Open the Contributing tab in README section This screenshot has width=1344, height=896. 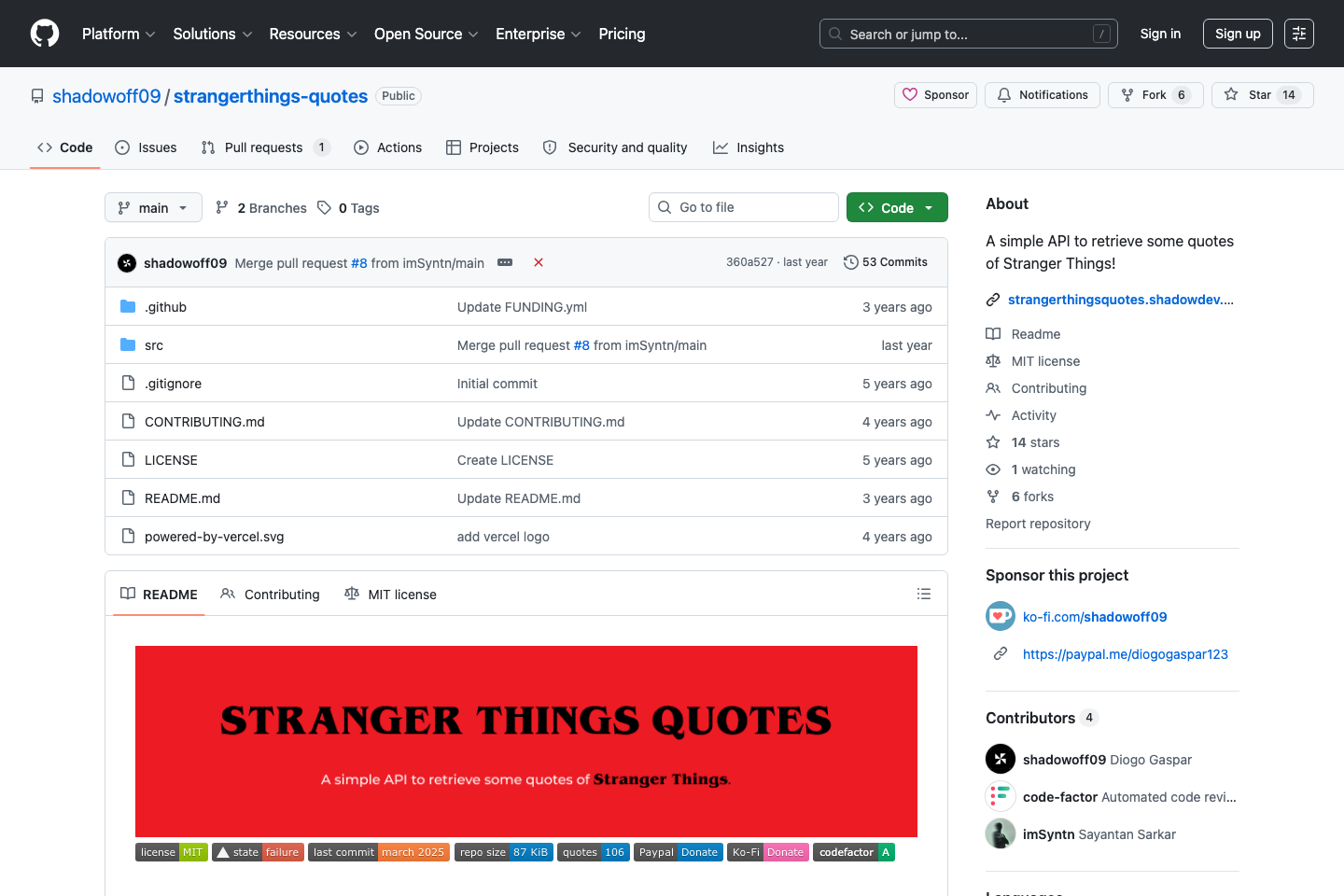(270, 594)
